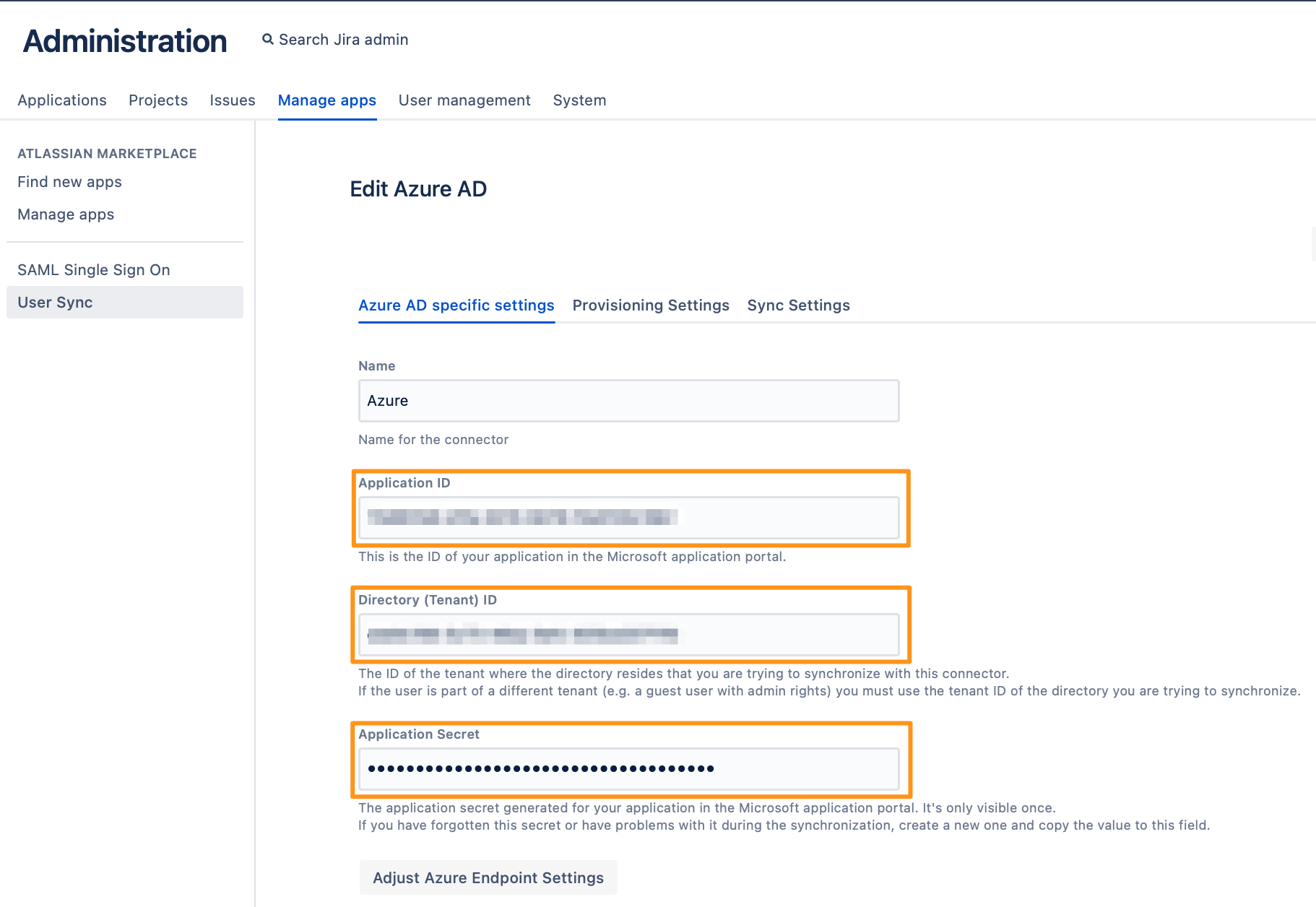The width and height of the screenshot is (1316, 907).
Task: Click Adjust Azure Endpoint Settings button
Action: 488,877
